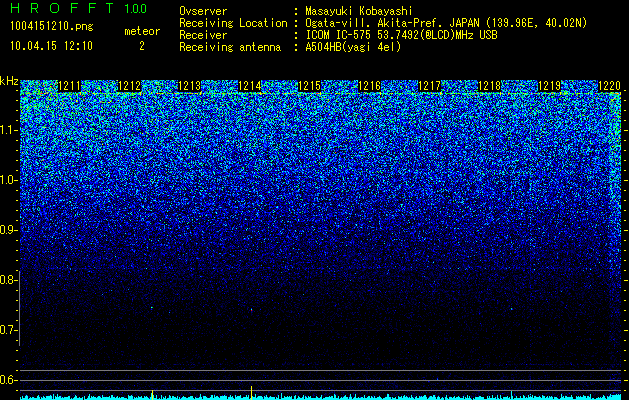Select the filename 1004151210.png
The image size is (629, 400).
click(52, 27)
